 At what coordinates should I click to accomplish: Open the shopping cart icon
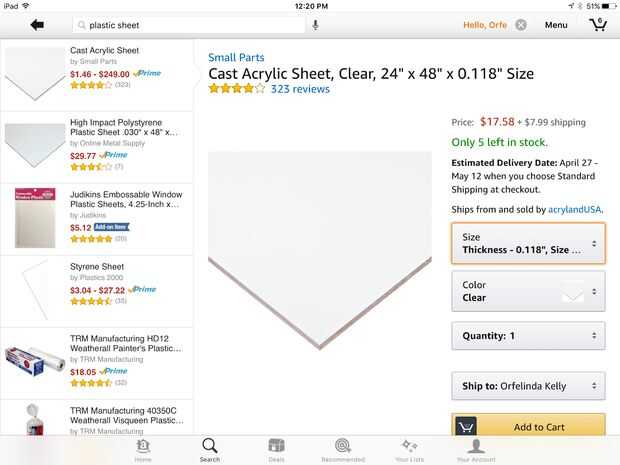pyautogui.click(x=598, y=25)
